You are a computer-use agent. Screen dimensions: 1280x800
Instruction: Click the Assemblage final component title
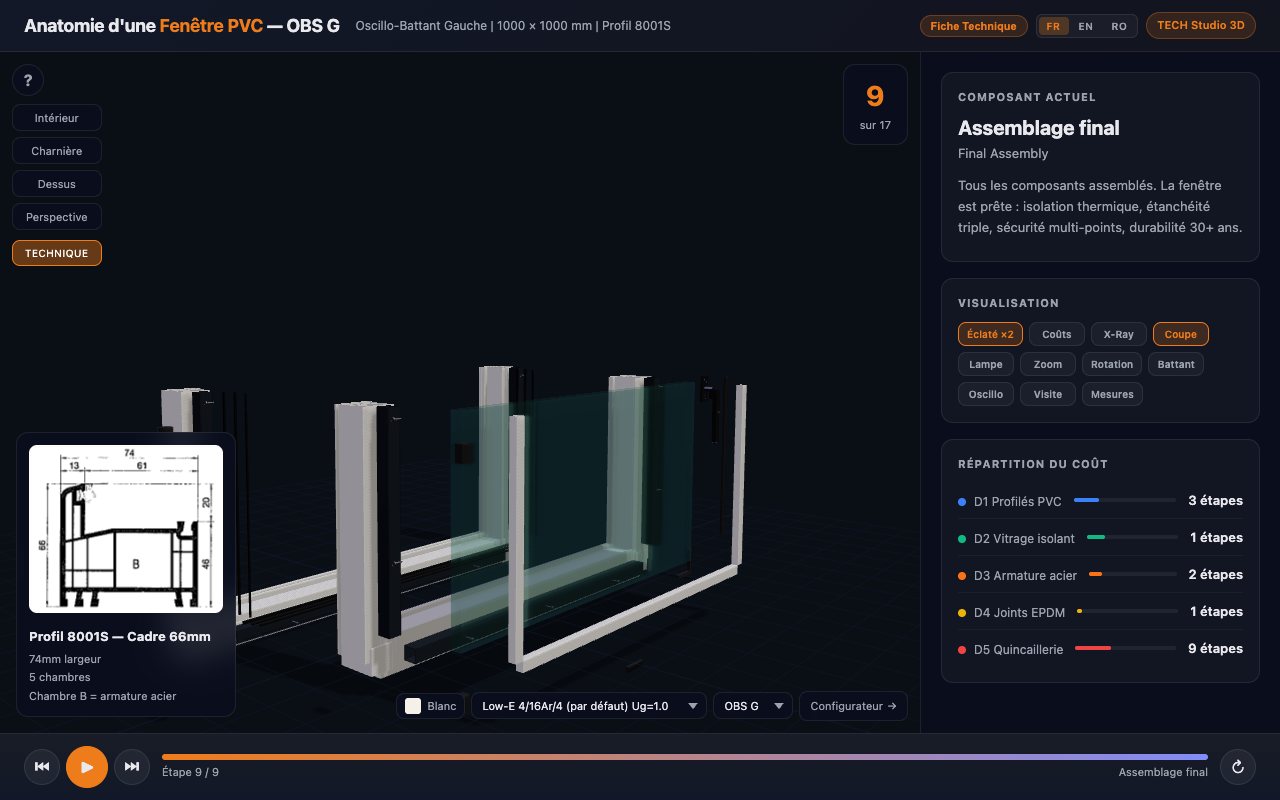pyautogui.click(x=1039, y=128)
